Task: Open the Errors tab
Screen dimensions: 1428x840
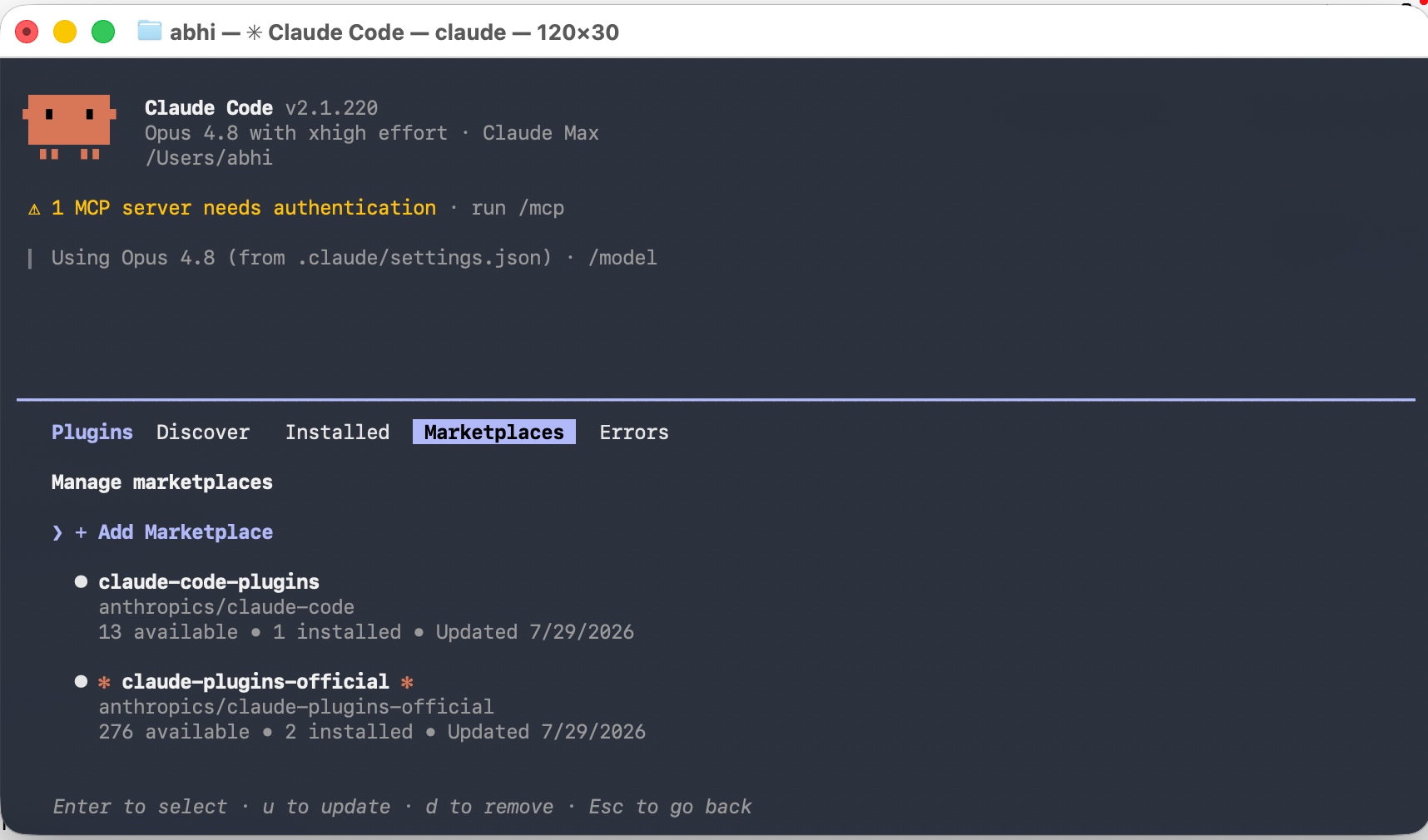Action: (634, 432)
